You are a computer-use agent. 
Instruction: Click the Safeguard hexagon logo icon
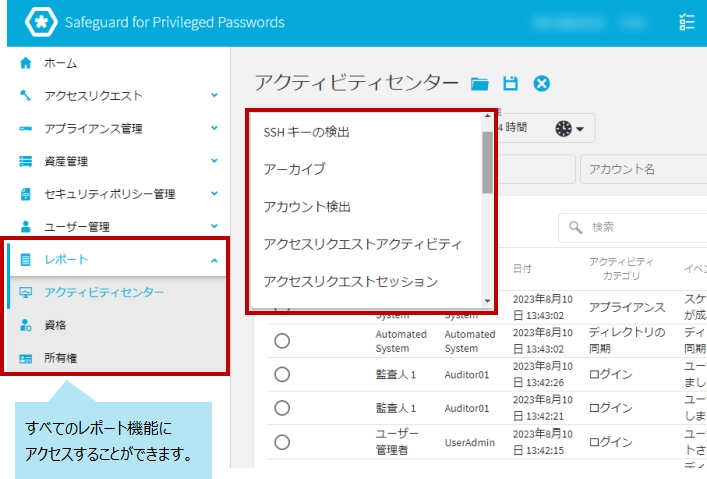41,22
